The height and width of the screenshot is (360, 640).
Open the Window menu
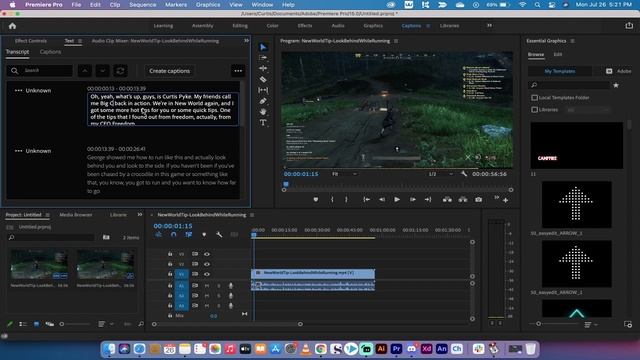262,4
